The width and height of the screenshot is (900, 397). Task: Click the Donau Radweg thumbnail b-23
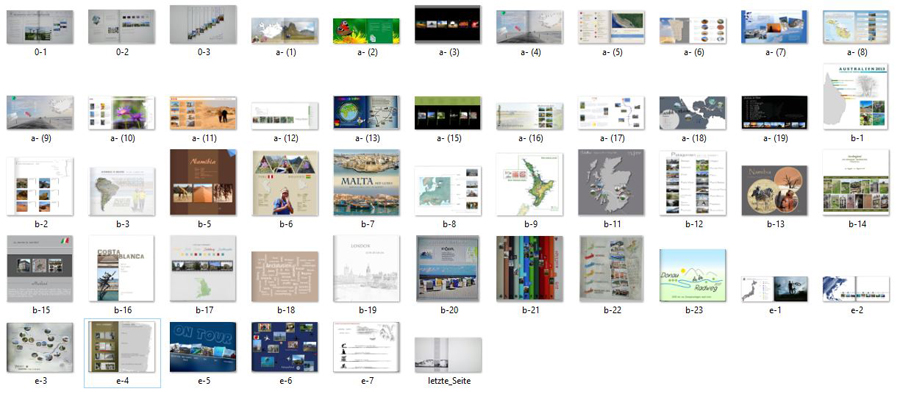tap(693, 275)
